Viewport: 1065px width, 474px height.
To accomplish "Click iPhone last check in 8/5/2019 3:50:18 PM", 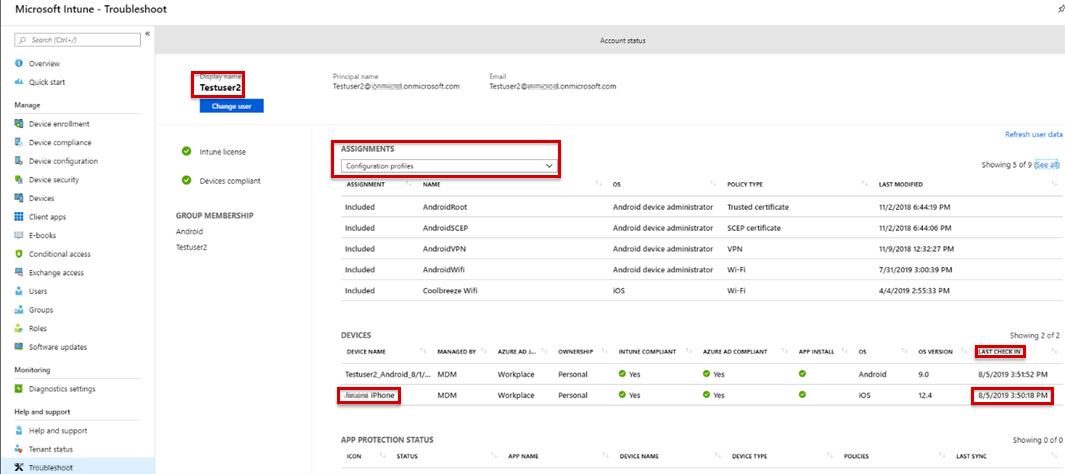I will click(1013, 395).
